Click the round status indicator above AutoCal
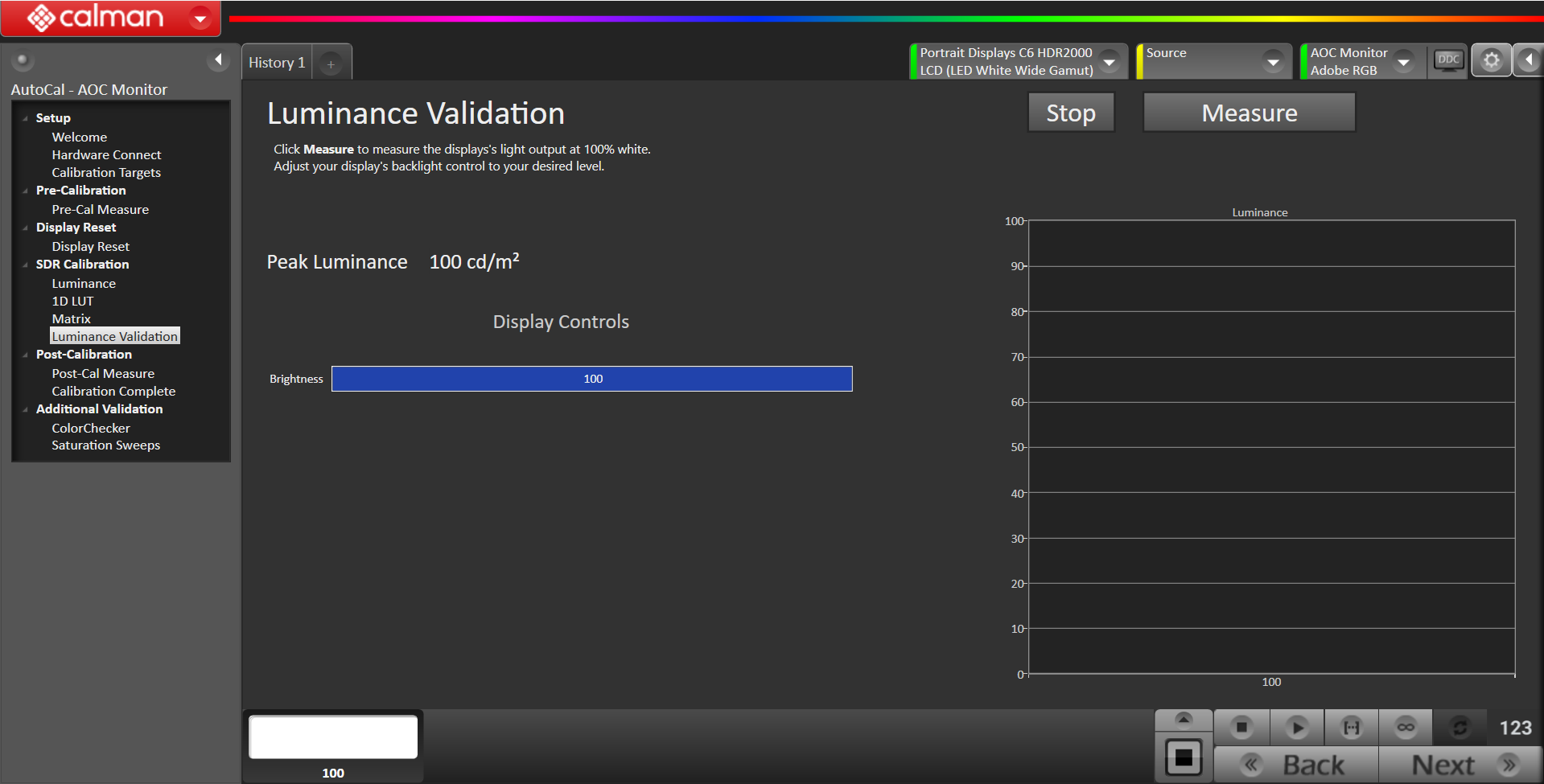The image size is (1544, 784). [x=22, y=60]
